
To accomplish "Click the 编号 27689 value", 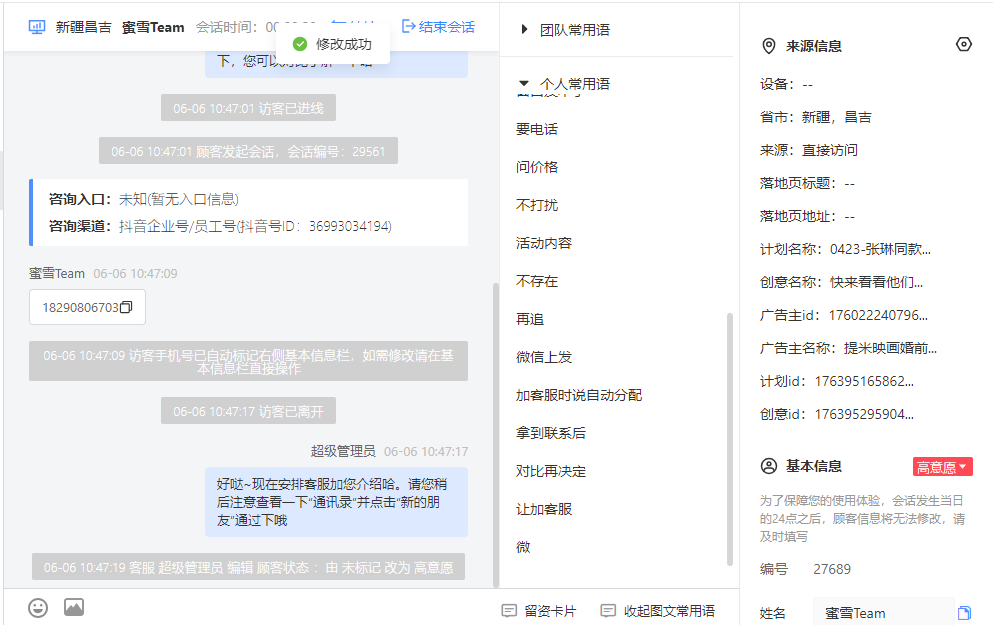I will coord(832,569).
